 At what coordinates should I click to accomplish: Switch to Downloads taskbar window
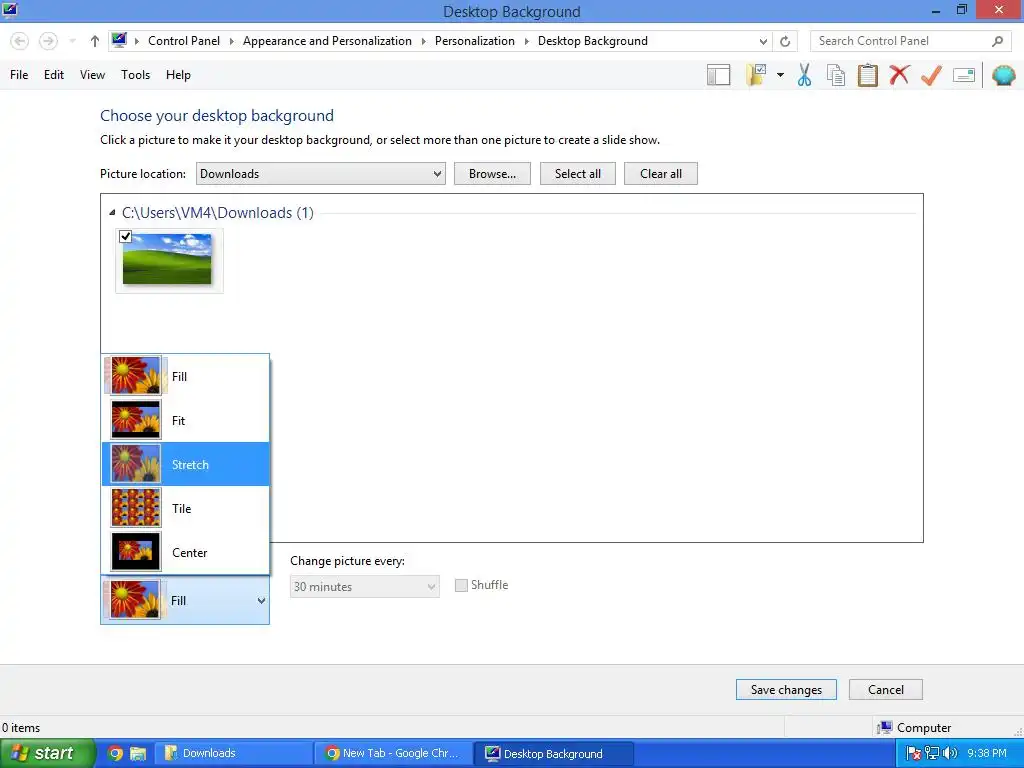point(233,754)
